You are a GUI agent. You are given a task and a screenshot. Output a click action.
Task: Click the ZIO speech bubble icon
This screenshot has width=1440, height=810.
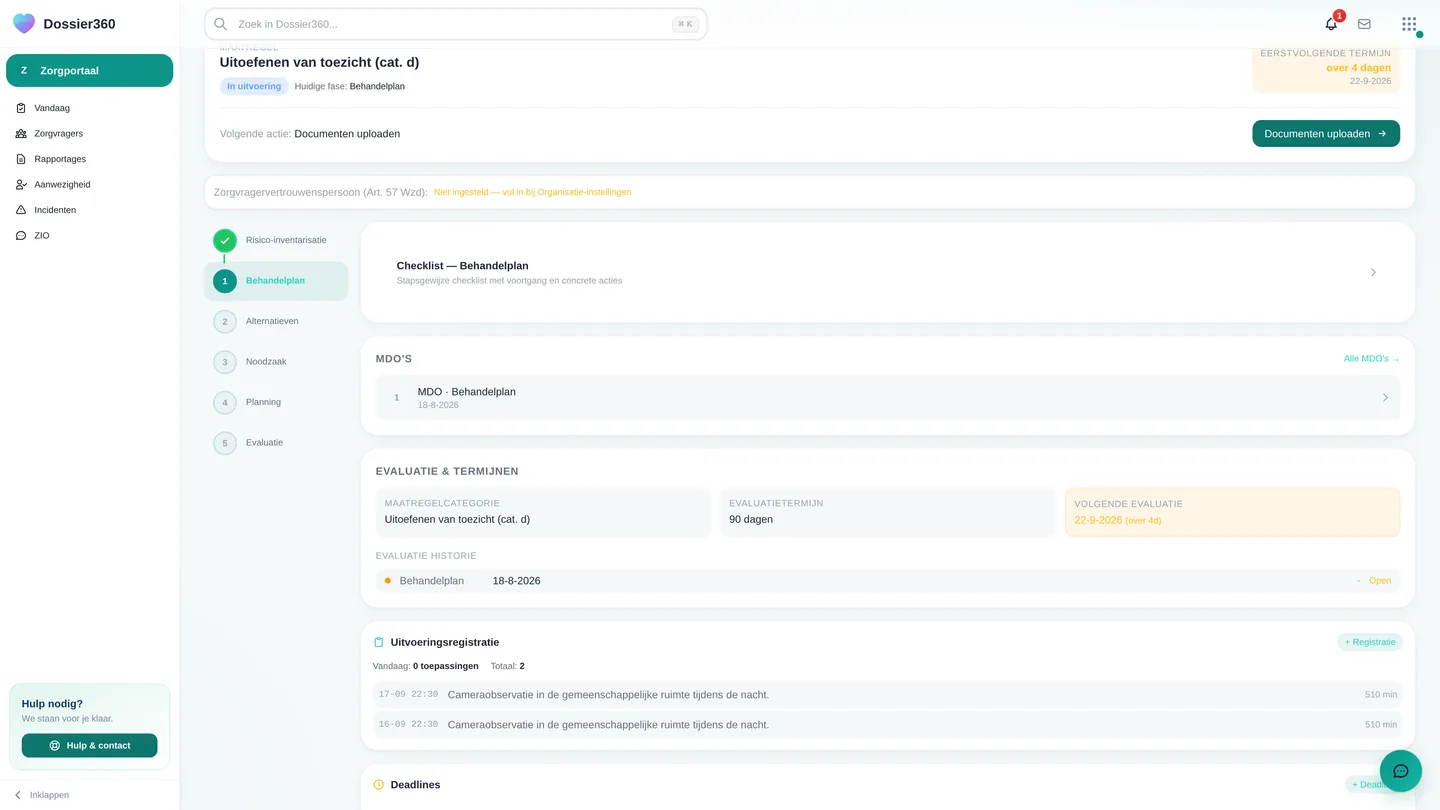point(21,236)
